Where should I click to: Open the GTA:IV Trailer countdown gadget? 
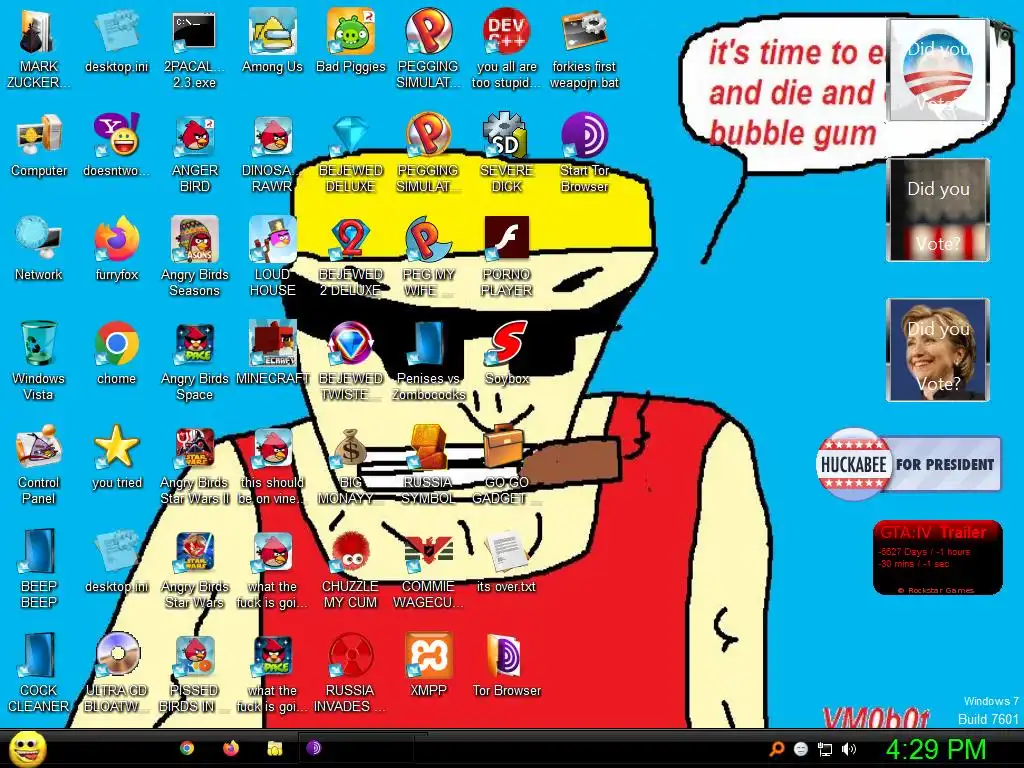pos(937,558)
